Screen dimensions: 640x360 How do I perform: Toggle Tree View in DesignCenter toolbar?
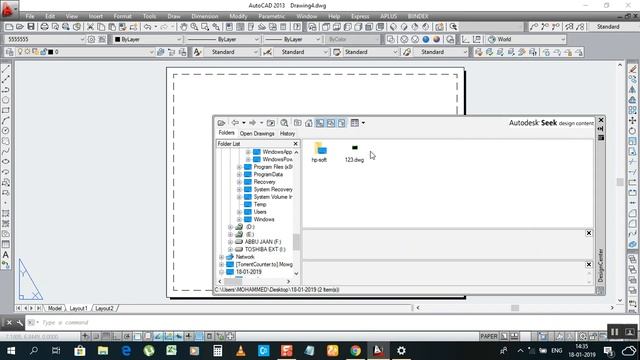tap(320, 123)
